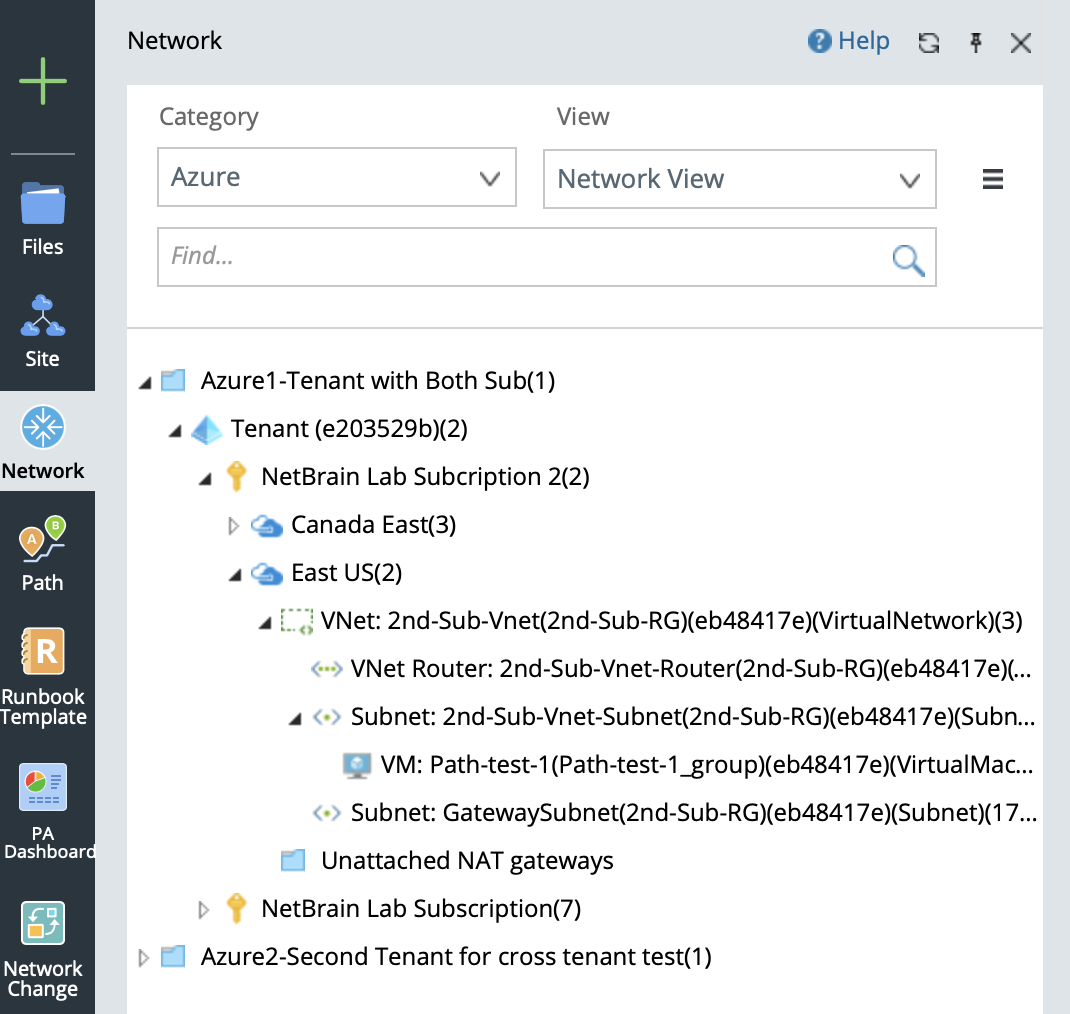Open the Path tool icon

pos(43,554)
